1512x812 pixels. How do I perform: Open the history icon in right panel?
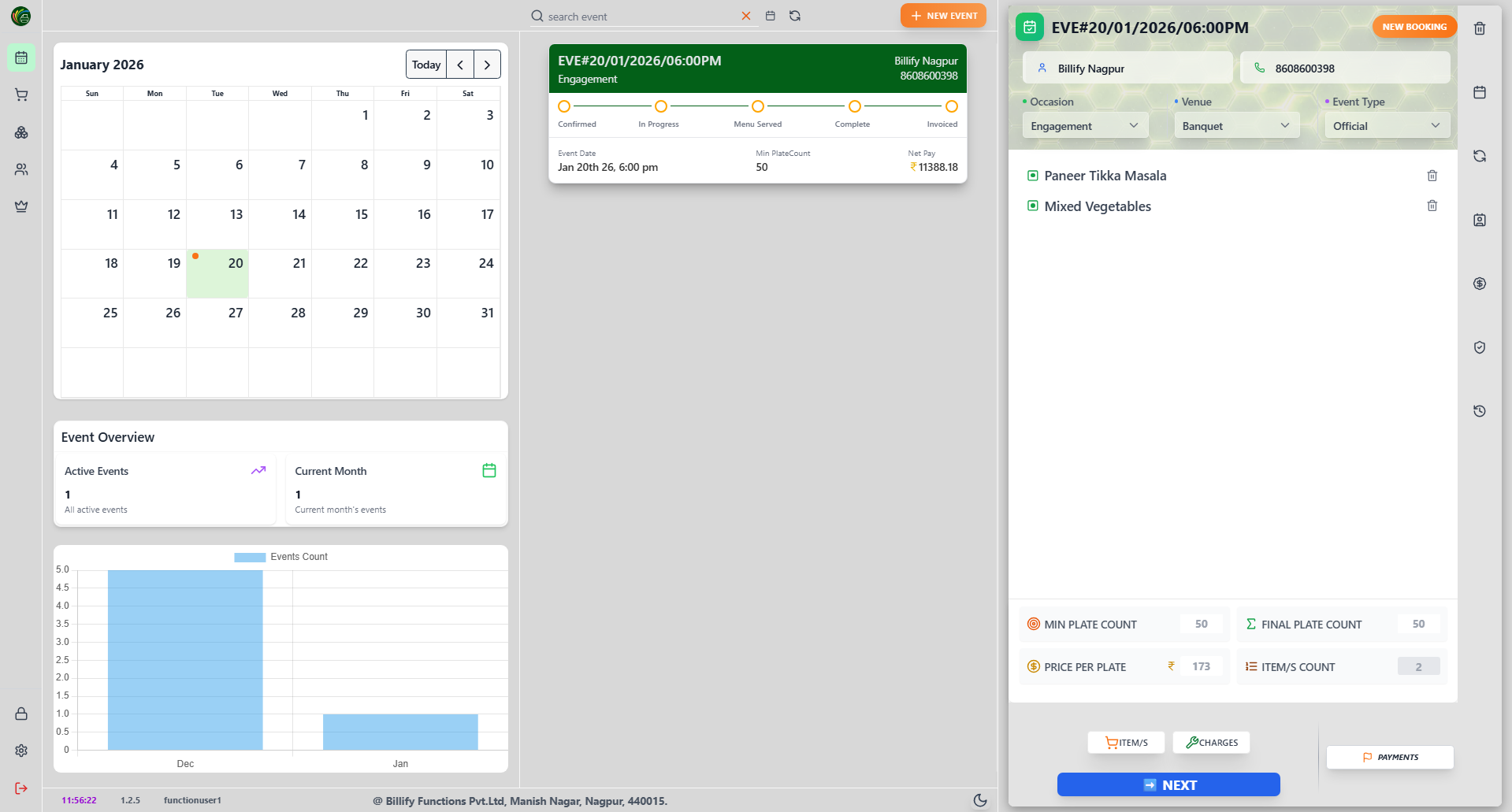(1480, 411)
